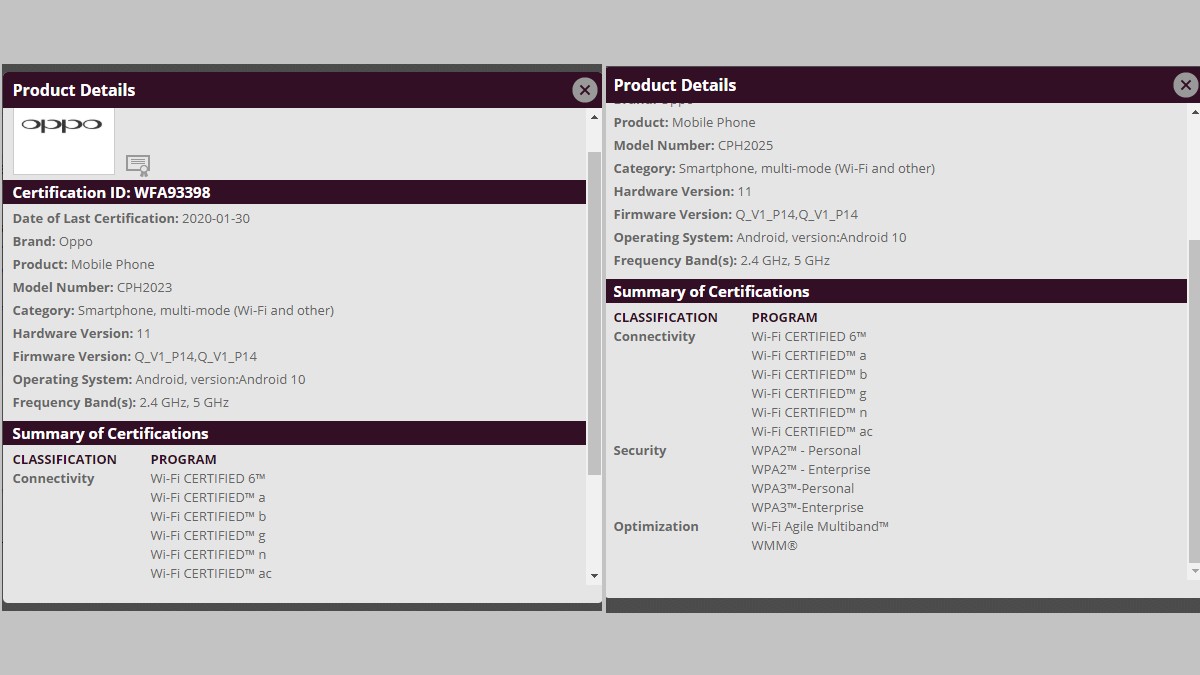1200x675 pixels.
Task: Click Product Details title in left dialog
Action: pos(74,90)
